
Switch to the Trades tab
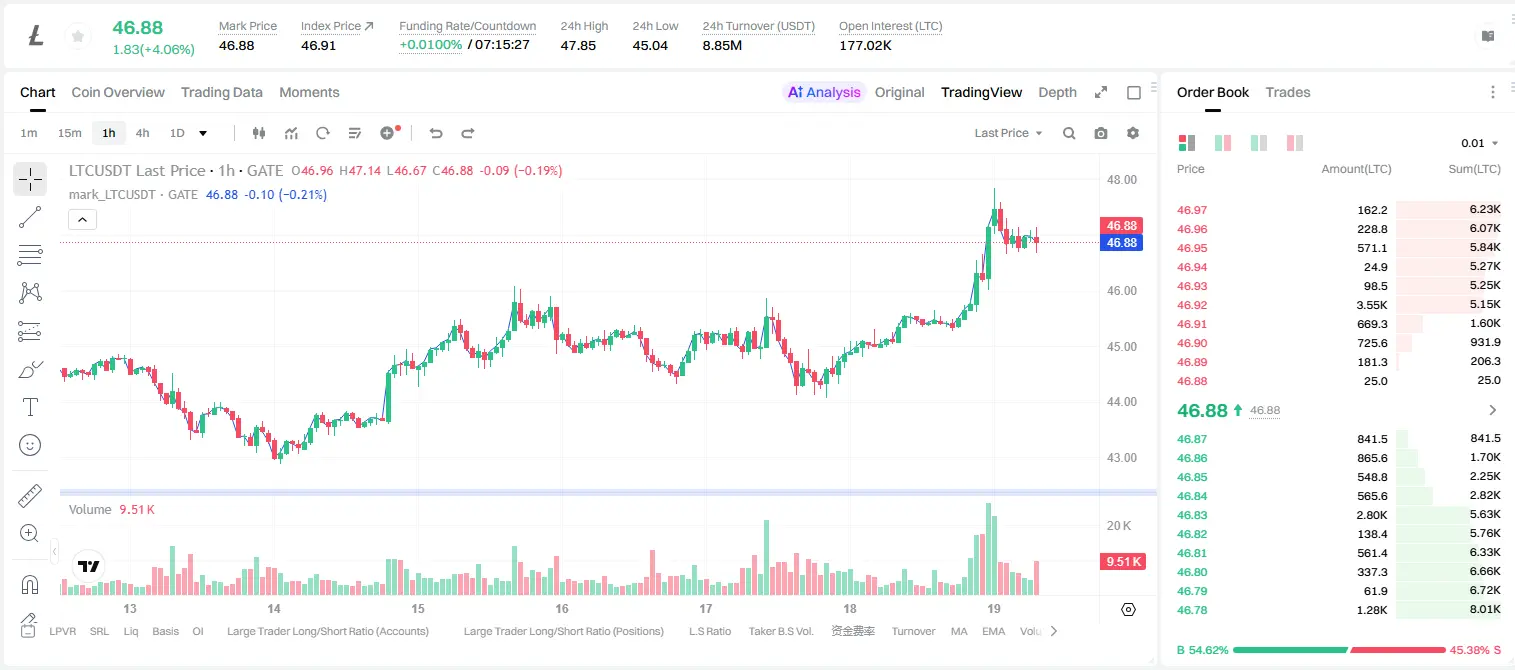pos(1287,92)
